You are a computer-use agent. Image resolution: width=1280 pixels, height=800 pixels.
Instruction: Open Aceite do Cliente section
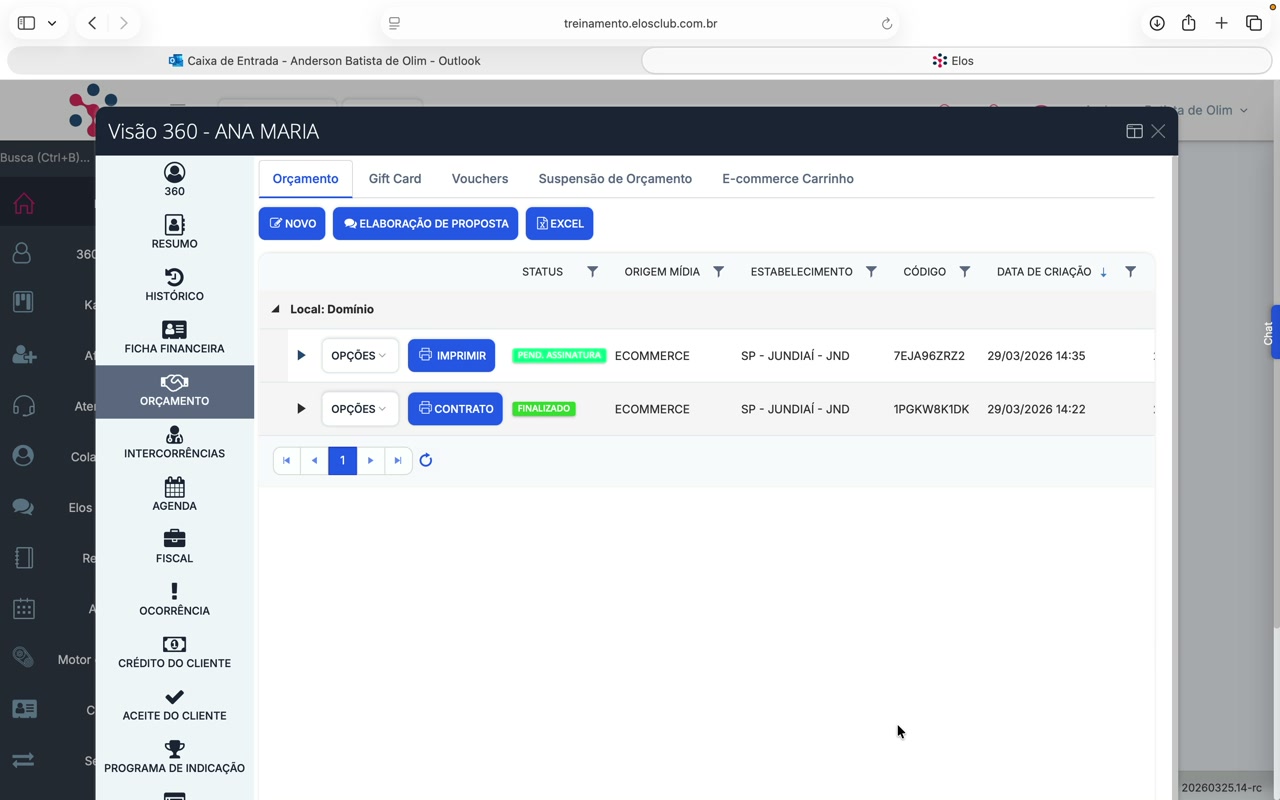[x=174, y=704]
